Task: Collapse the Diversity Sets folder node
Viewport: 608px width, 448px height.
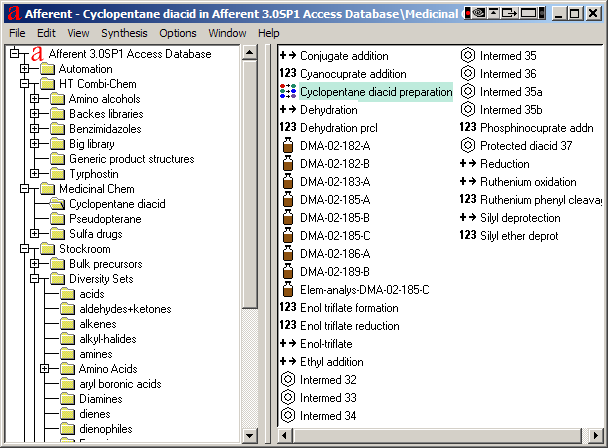Action: 35,279
